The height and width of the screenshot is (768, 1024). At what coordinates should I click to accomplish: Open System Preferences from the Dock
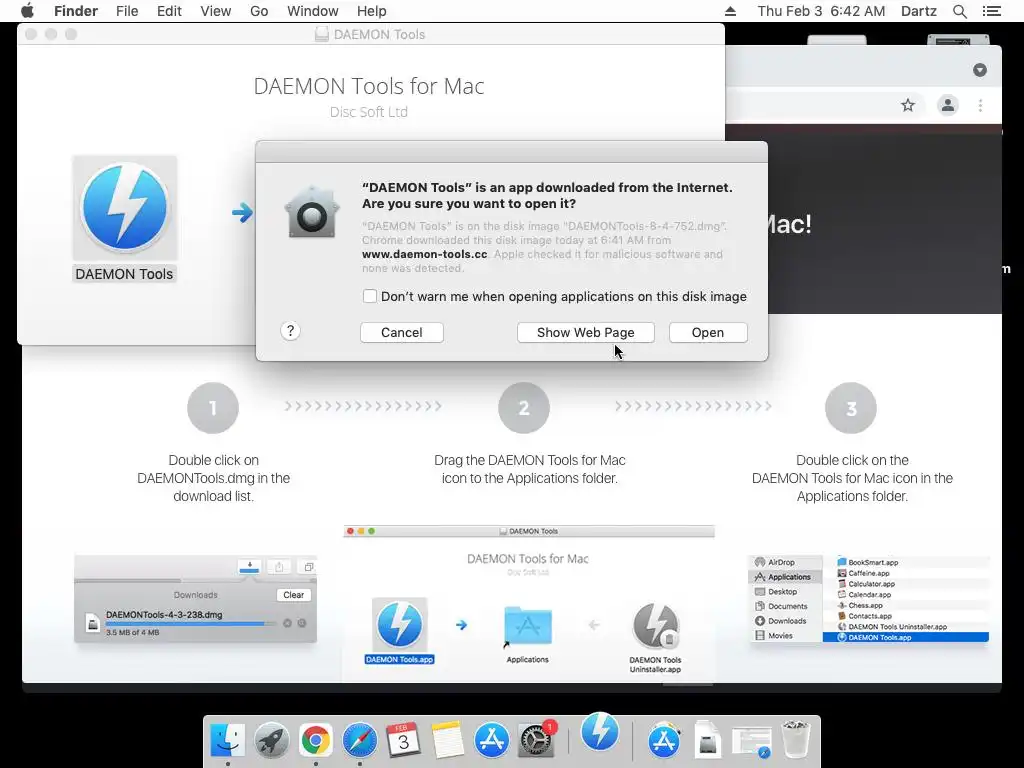pos(536,741)
